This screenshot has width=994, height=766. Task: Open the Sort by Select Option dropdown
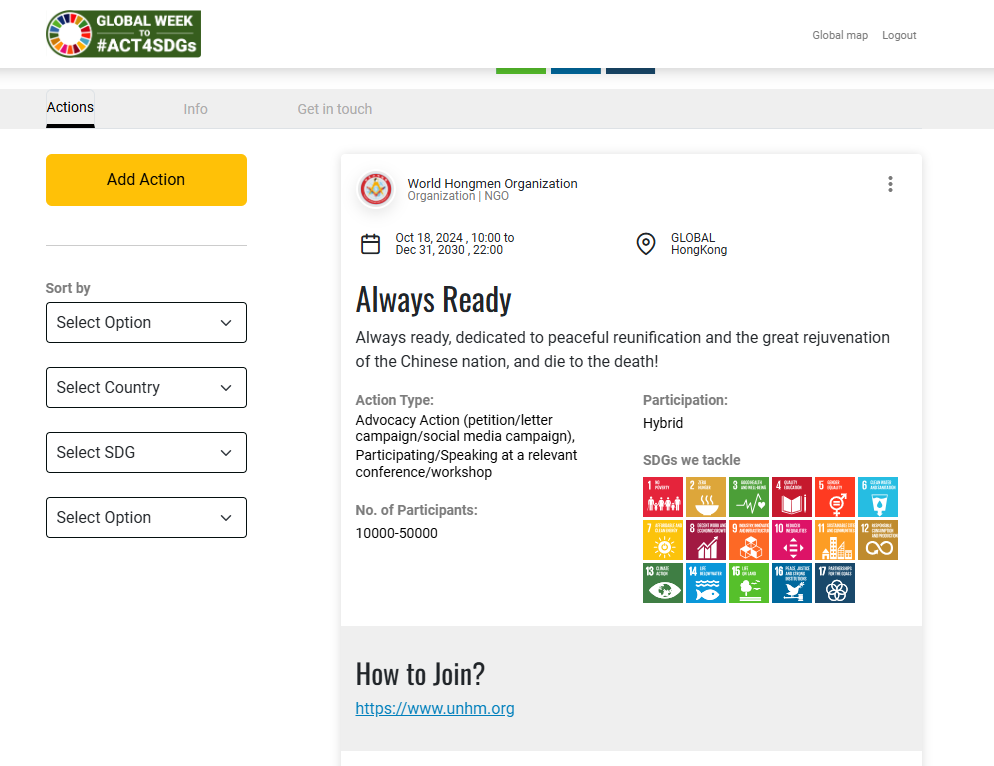tap(146, 323)
